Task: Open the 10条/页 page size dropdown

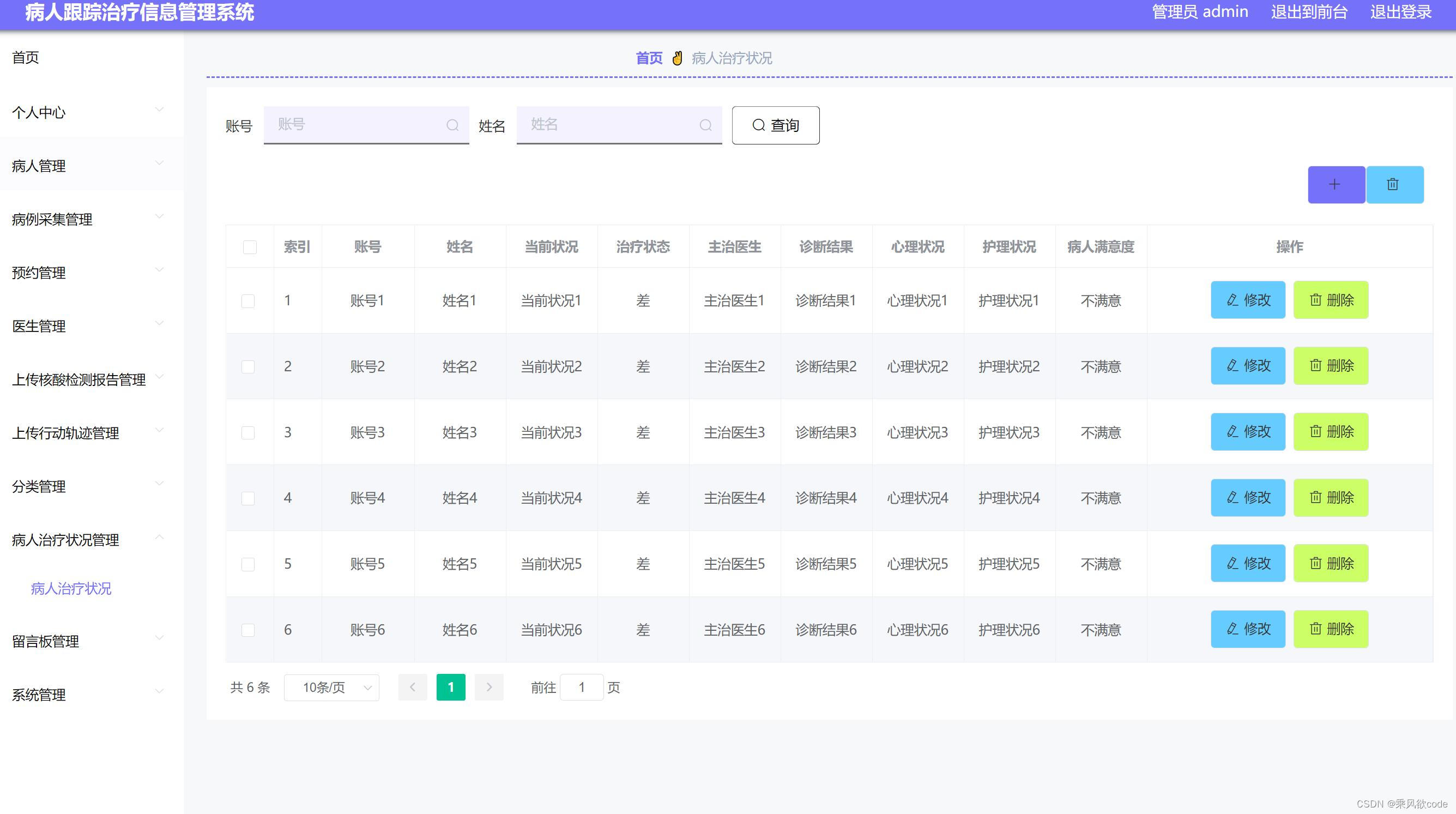Action: click(x=331, y=687)
